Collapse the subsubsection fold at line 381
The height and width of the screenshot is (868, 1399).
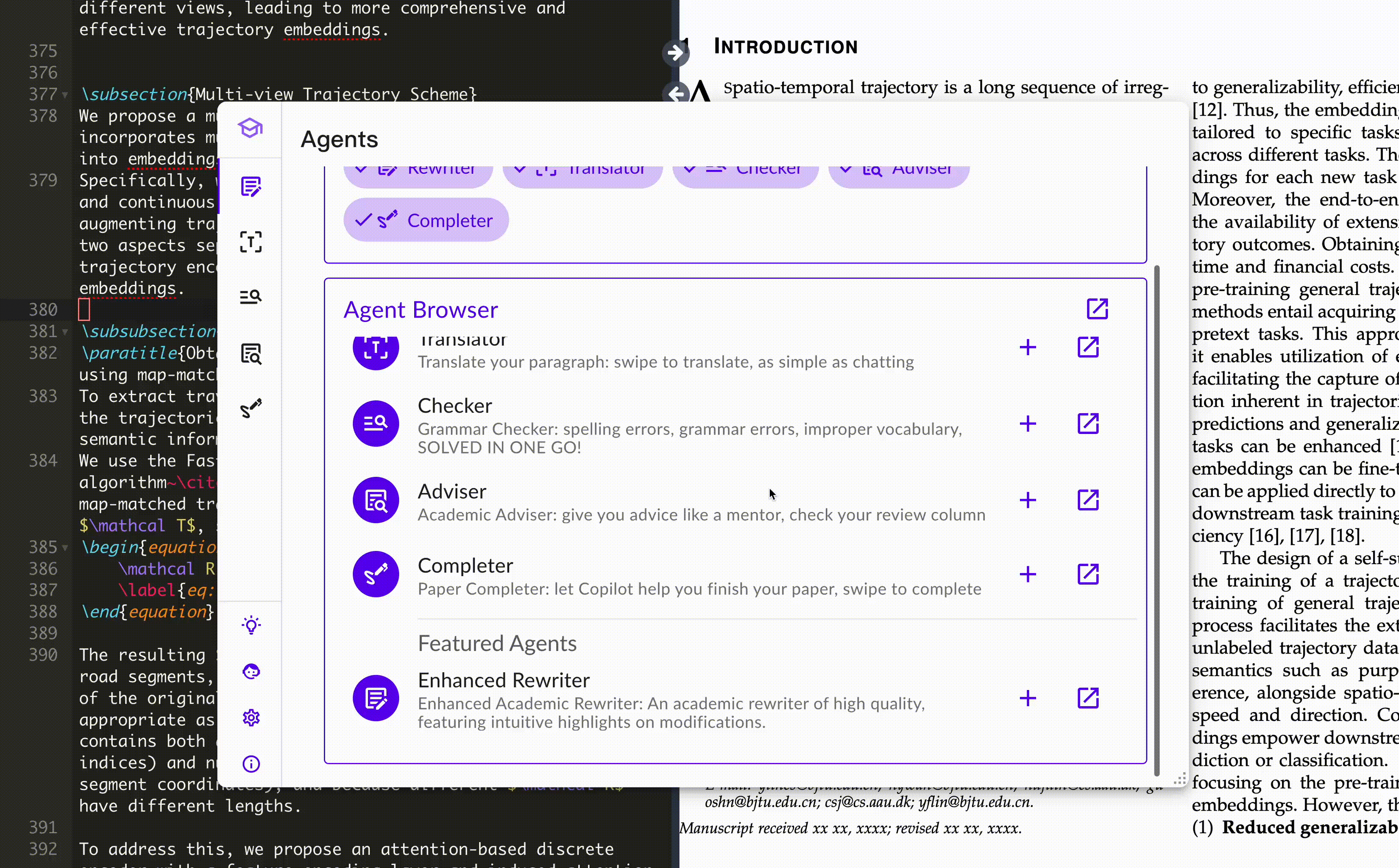(65, 332)
